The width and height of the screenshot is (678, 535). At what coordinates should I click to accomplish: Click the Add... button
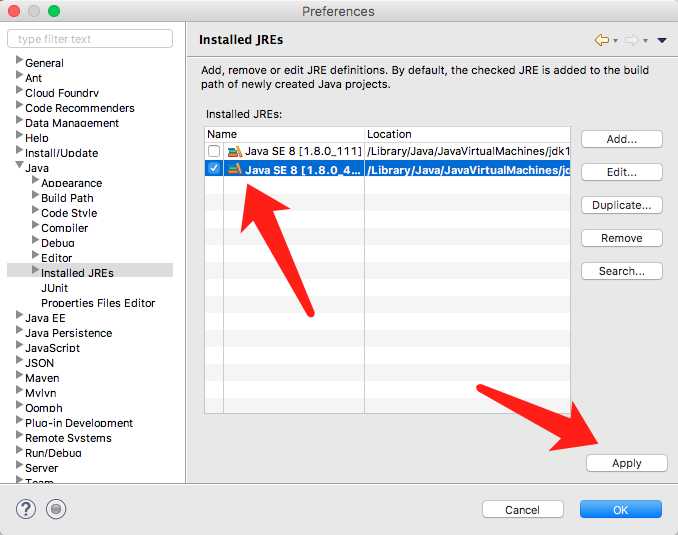(622, 139)
